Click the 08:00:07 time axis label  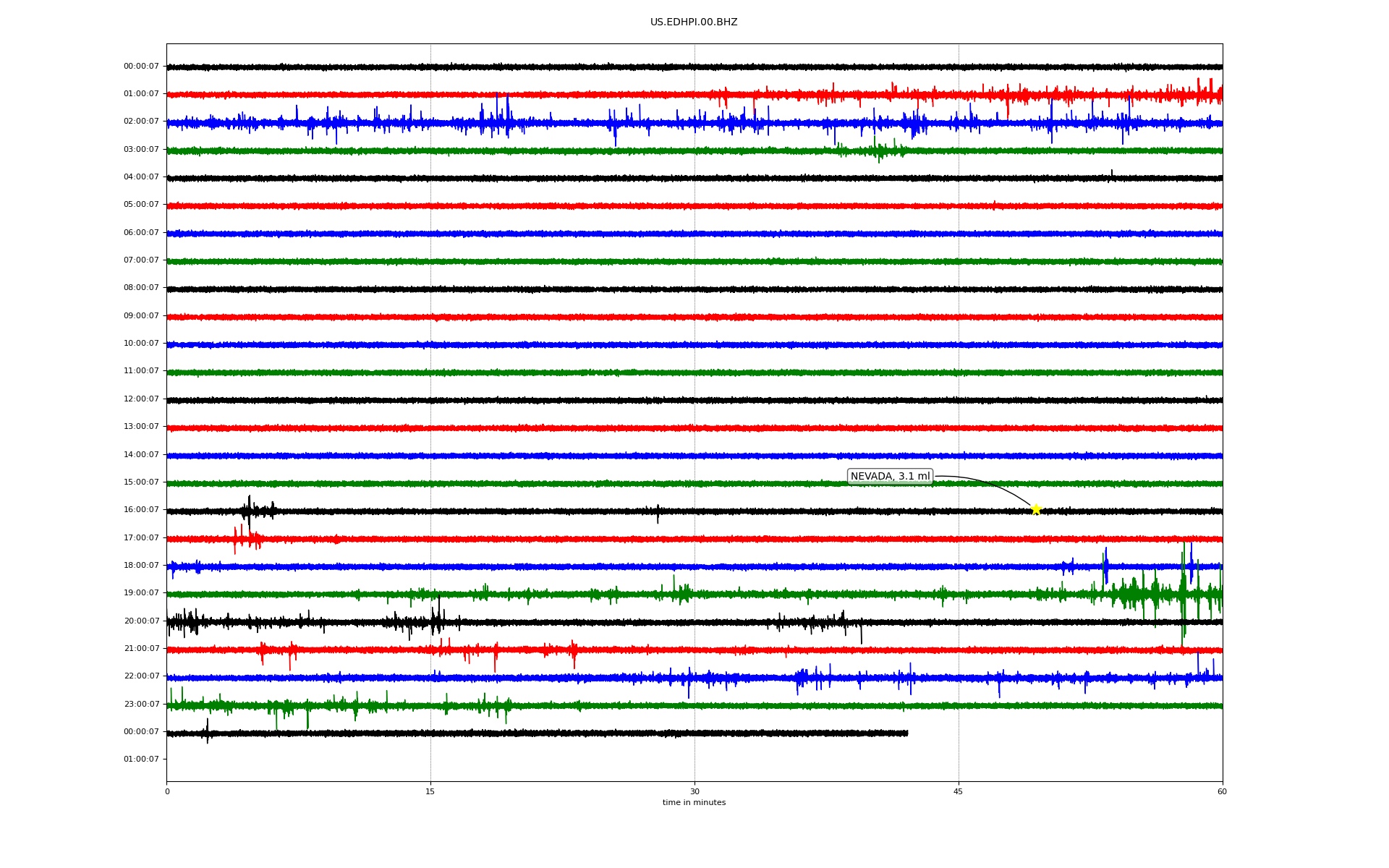[x=141, y=288]
